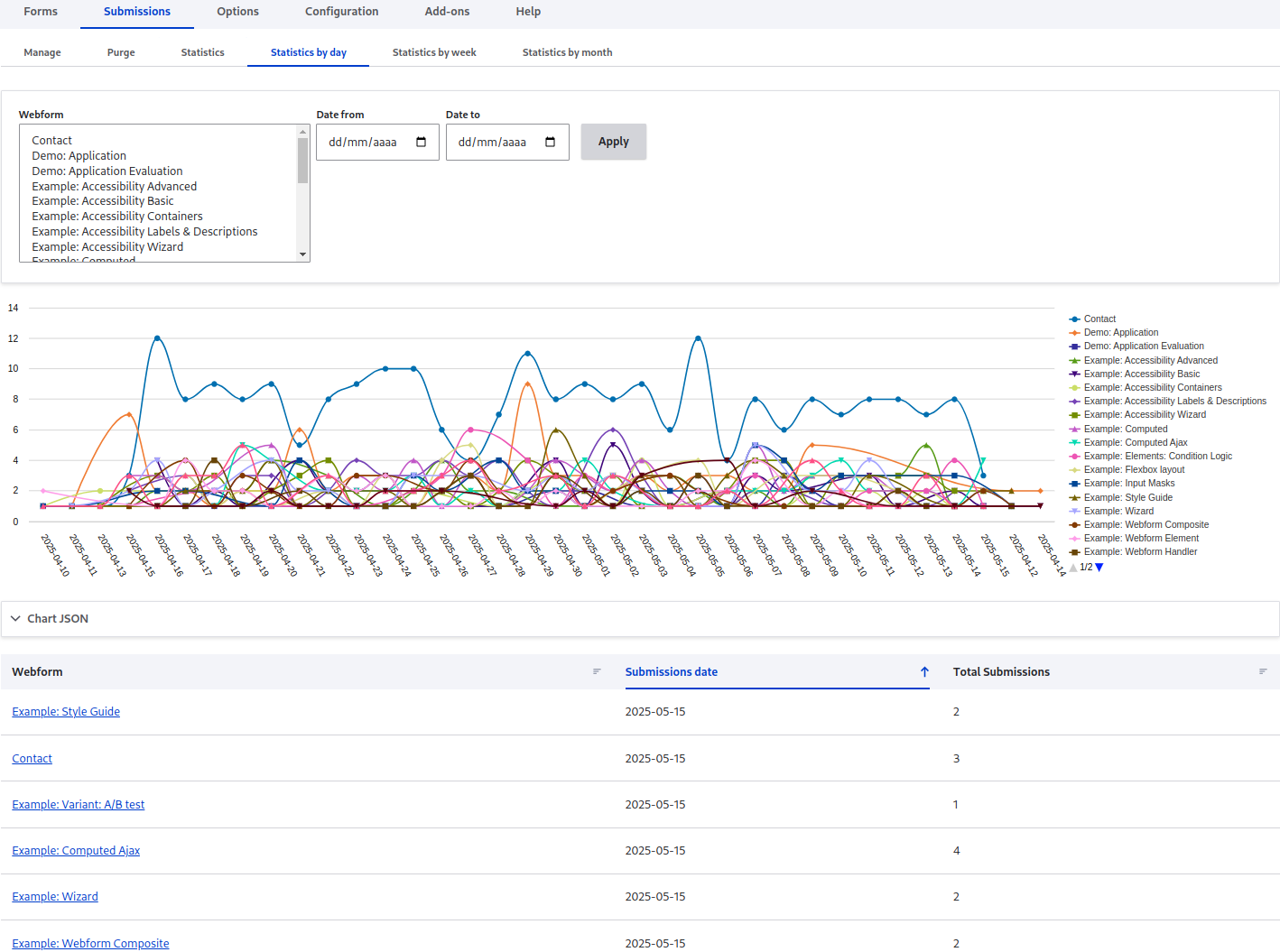
Task: Go to previous legend page arrow
Action: pyautogui.click(x=1073, y=568)
